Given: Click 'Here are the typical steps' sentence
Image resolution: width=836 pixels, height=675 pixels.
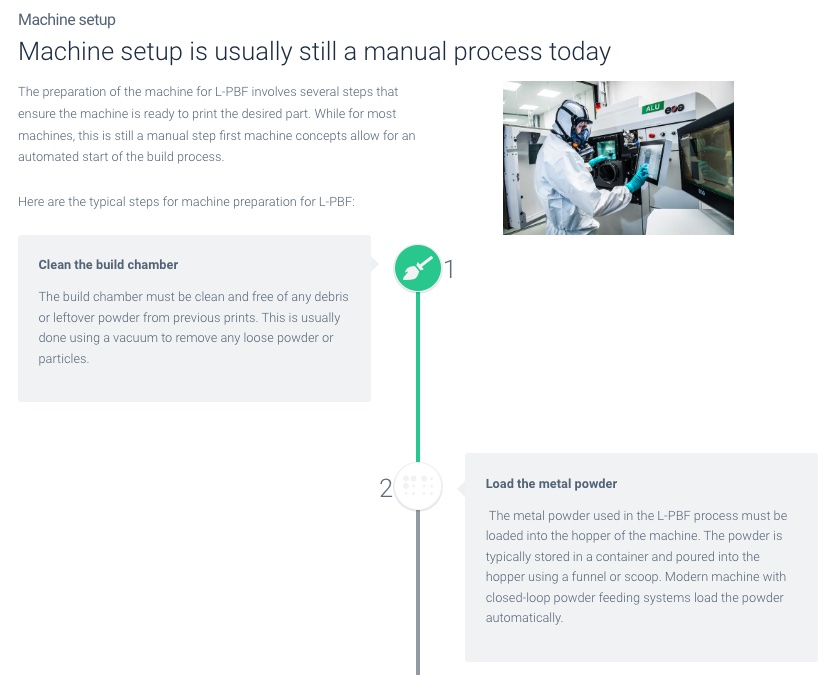Looking at the screenshot, I should pyautogui.click(x=186, y=202).
